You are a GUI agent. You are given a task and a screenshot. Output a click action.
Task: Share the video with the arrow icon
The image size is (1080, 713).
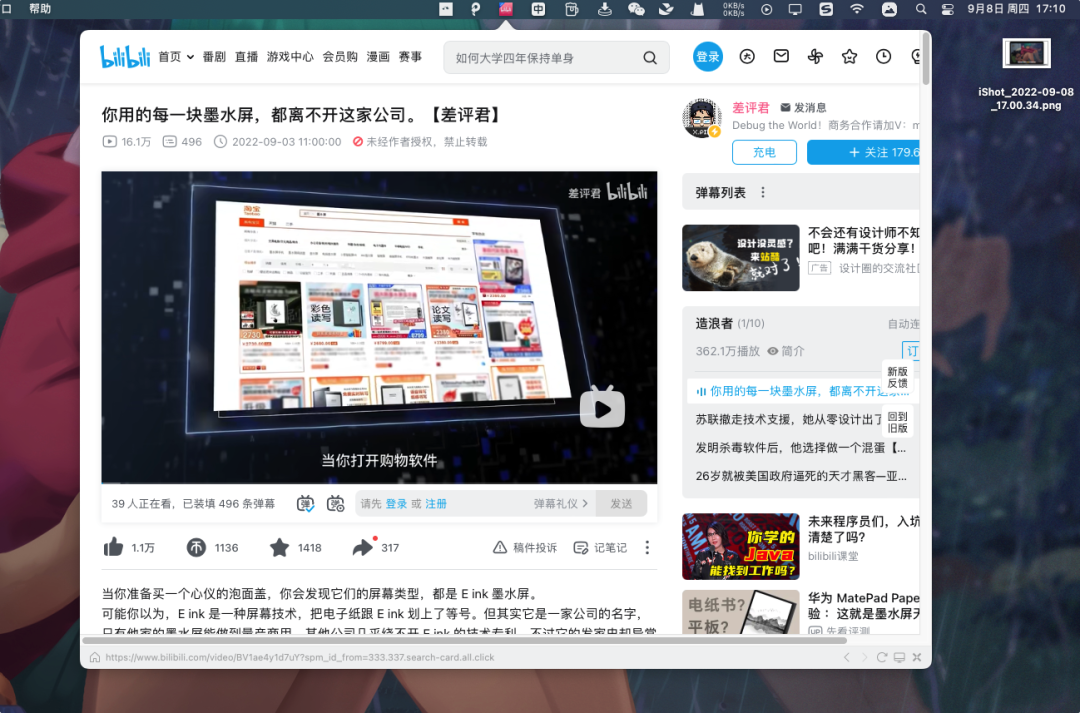pos(362,548)
